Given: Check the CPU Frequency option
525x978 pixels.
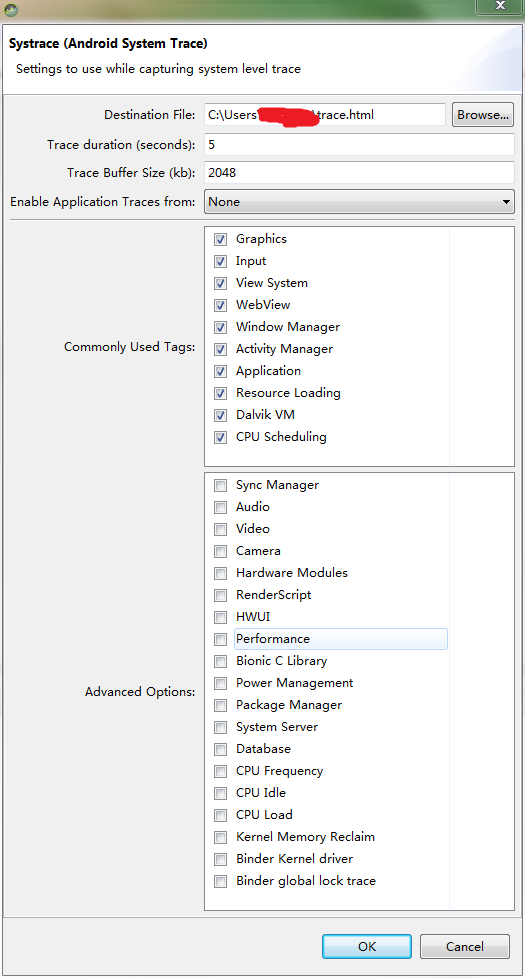Looking at the screenshot, I should click(220, 772).
